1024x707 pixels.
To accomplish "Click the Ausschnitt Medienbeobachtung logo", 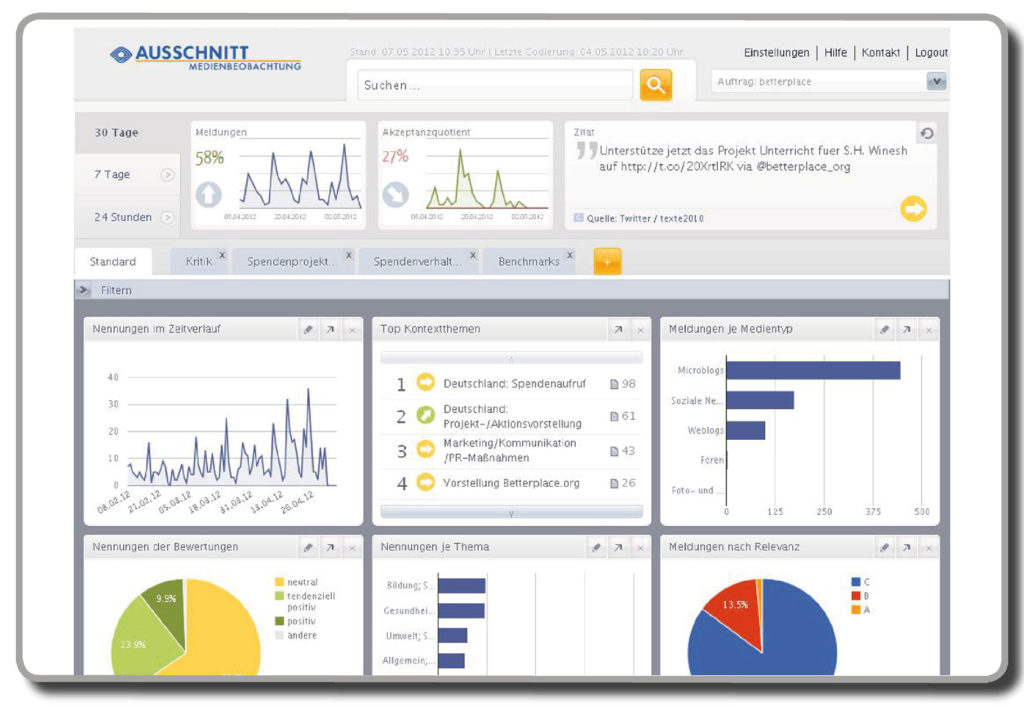I will [206, 57].
